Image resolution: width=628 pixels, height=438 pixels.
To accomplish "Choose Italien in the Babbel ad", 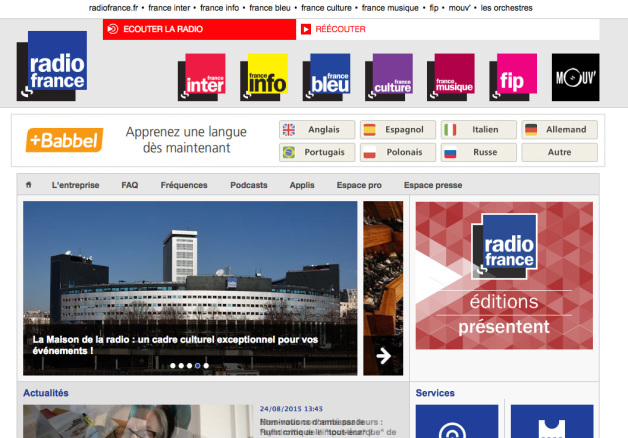I will 479,130.
